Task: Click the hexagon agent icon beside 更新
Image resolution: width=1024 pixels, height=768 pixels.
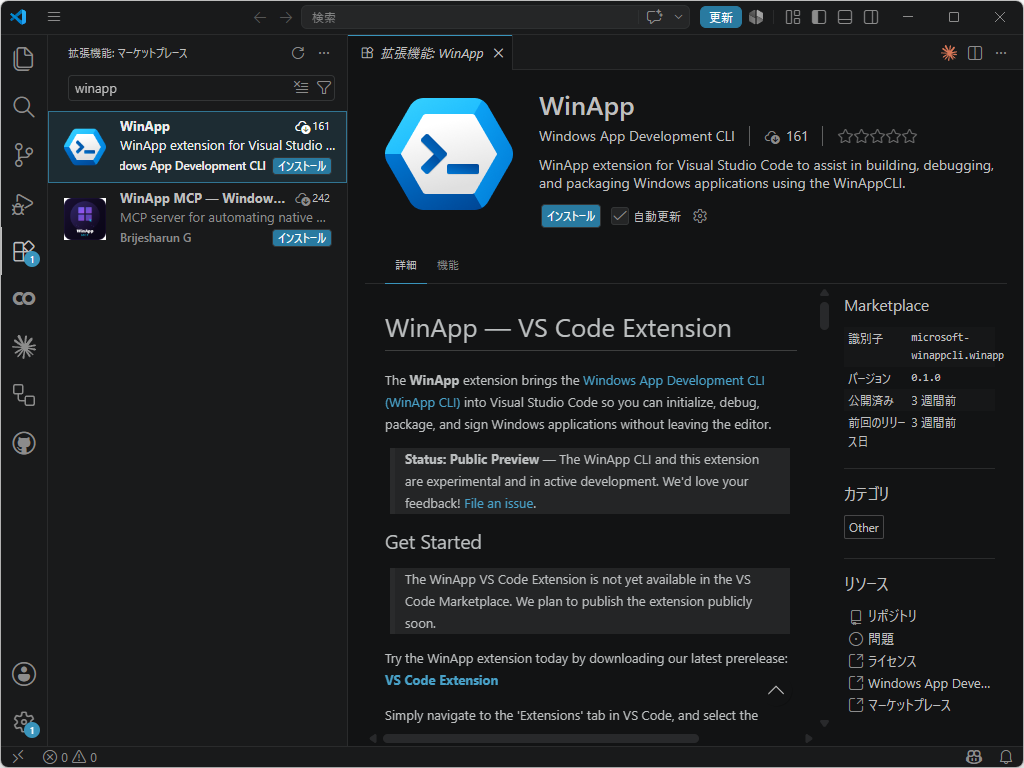Action: (756, 17)
